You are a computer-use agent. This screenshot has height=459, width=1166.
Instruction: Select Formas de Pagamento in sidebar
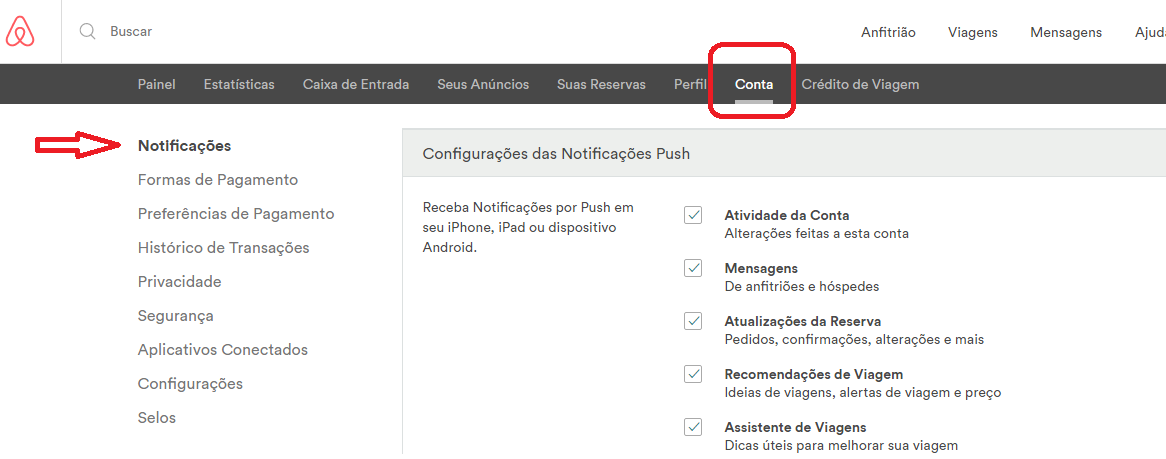(218, 180)
